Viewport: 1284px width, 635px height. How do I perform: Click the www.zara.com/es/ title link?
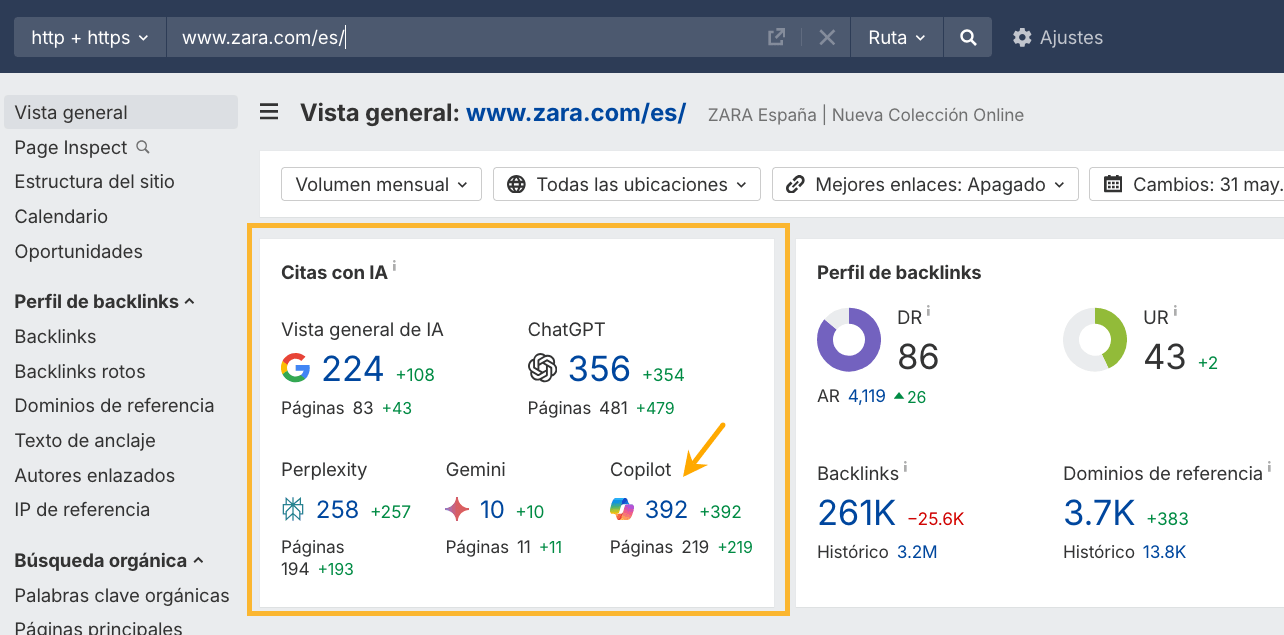pos(576,112)
